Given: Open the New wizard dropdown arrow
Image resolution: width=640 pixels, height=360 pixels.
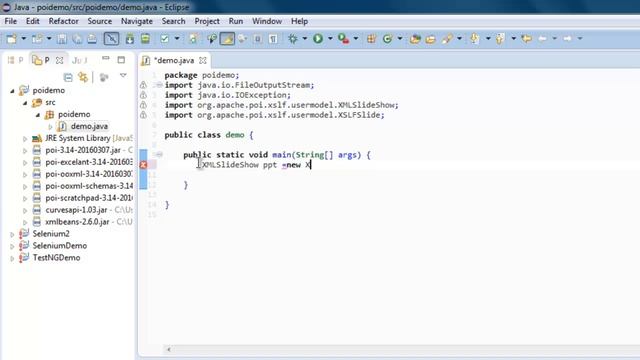Looking at the screenshot, I should coord(24,39).
